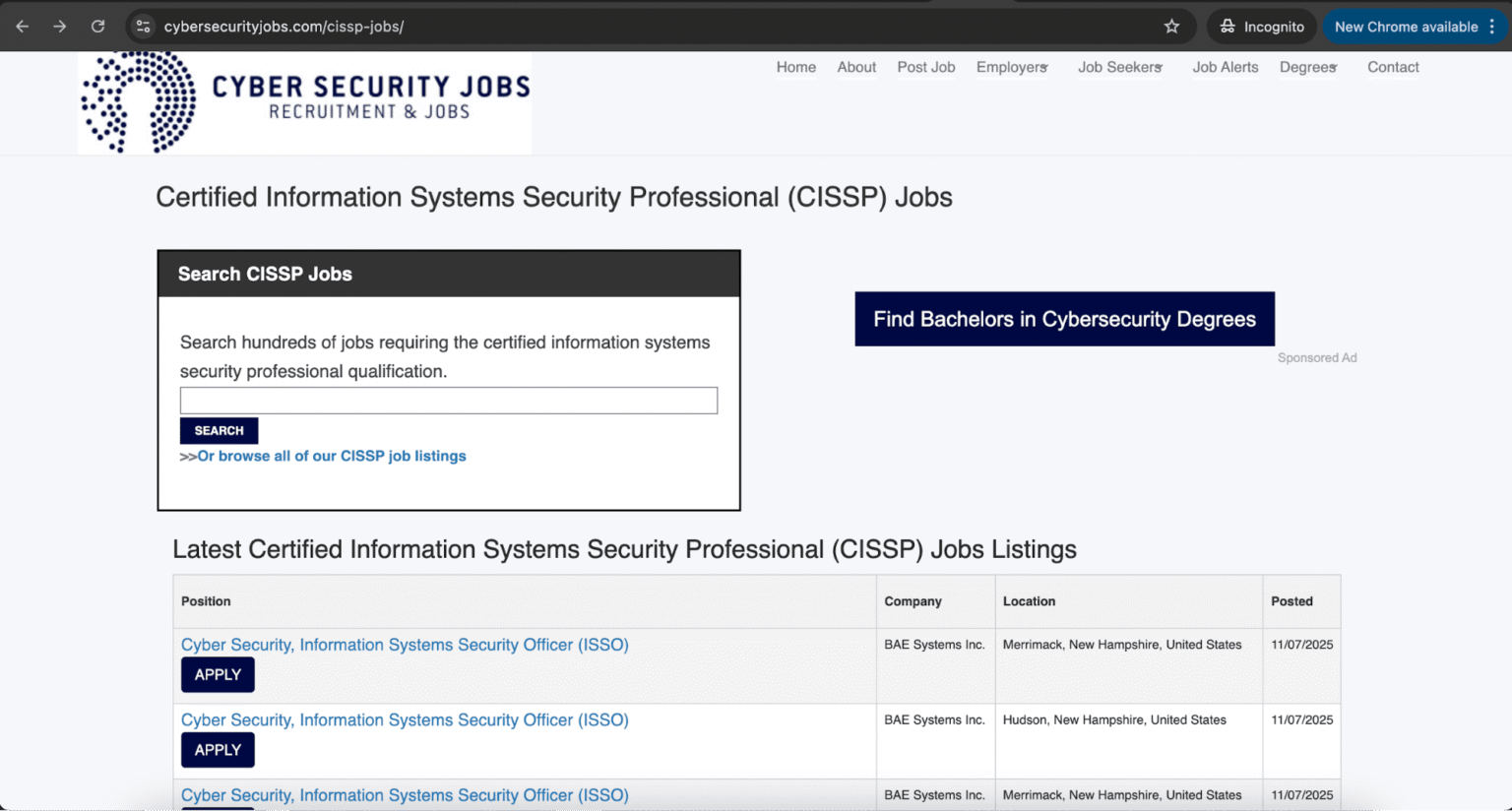The height and width of the screenshot is (811, 1512).
Task: Expand the Employers navigation dropdown
Action: pyautogui.click(x=1010, y=67)
